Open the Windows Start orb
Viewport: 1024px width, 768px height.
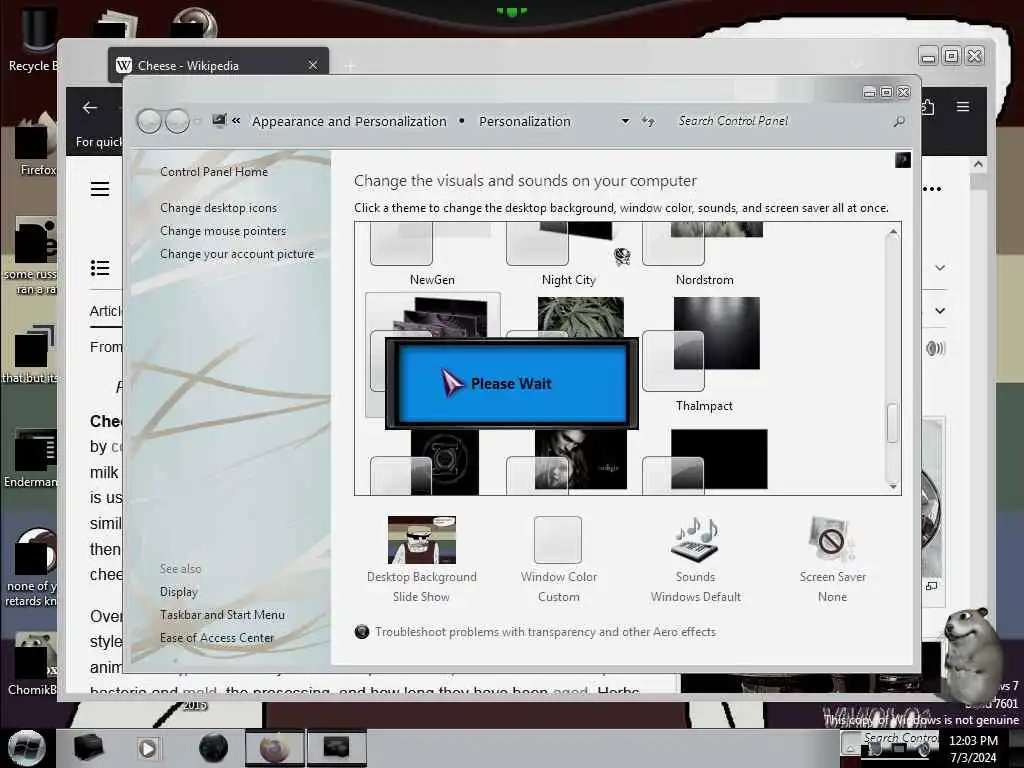tap(27, 748)
